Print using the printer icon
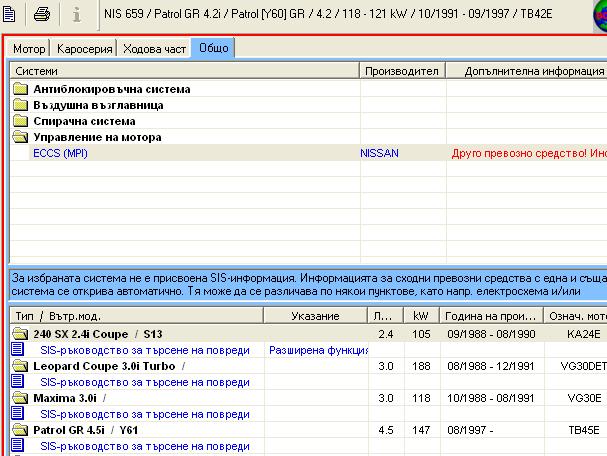 [x=42, y=14]
